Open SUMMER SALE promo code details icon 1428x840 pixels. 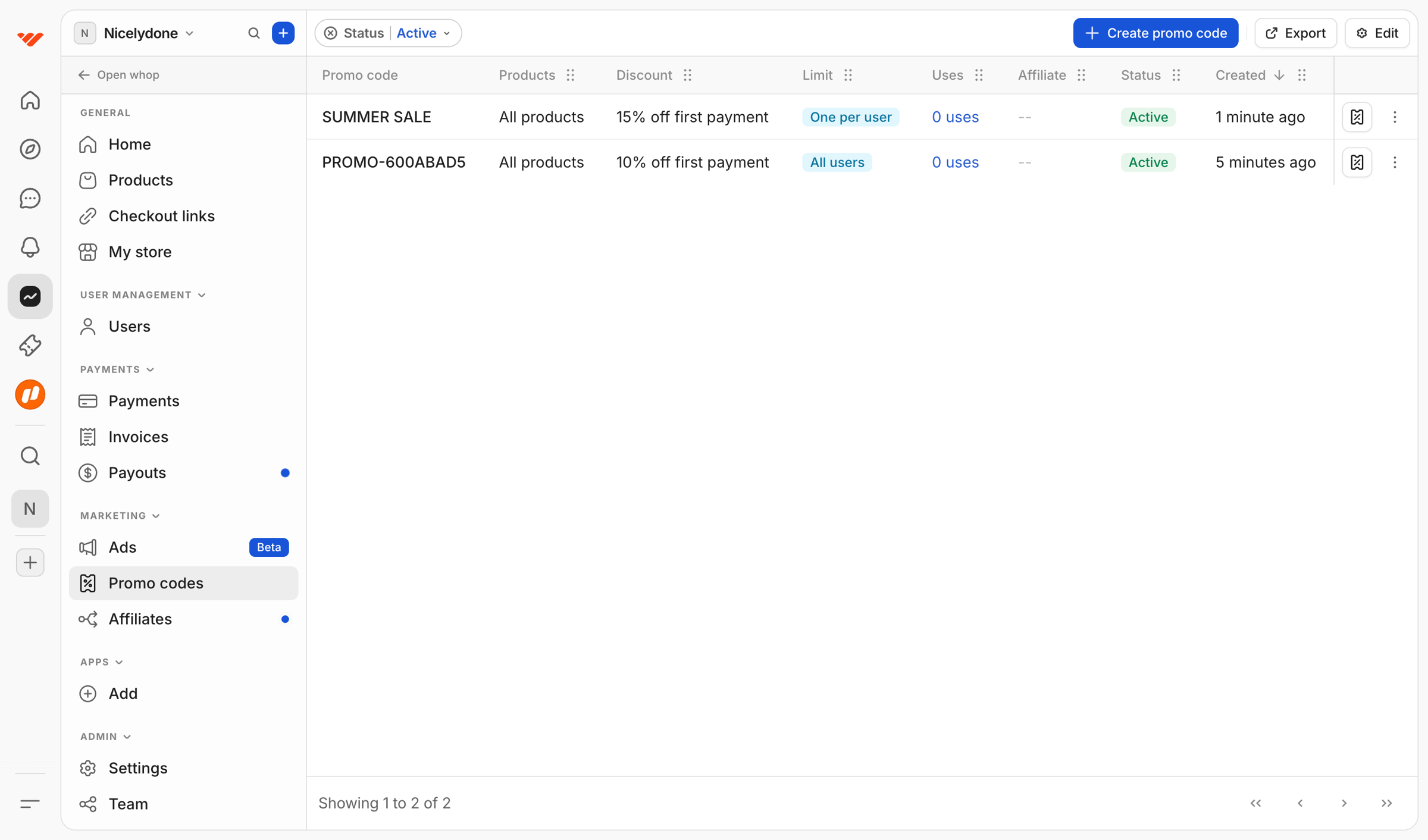1357,117
